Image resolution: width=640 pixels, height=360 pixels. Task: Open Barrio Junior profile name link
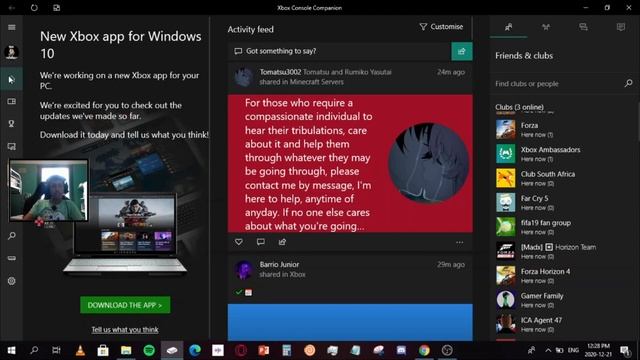coord(280,264)
